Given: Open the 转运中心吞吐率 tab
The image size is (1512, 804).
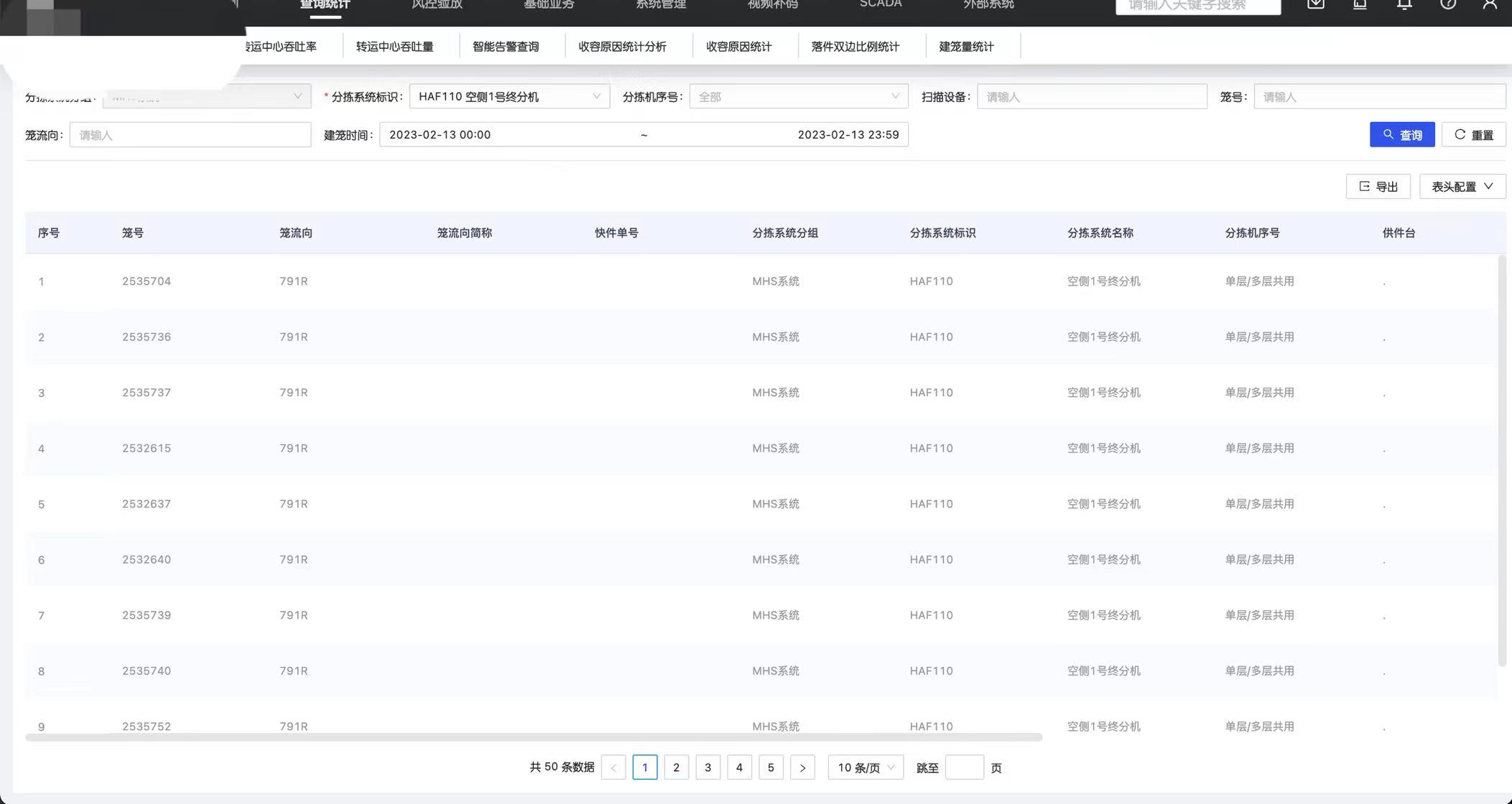Looking at the screenshot, I should 281,47.
